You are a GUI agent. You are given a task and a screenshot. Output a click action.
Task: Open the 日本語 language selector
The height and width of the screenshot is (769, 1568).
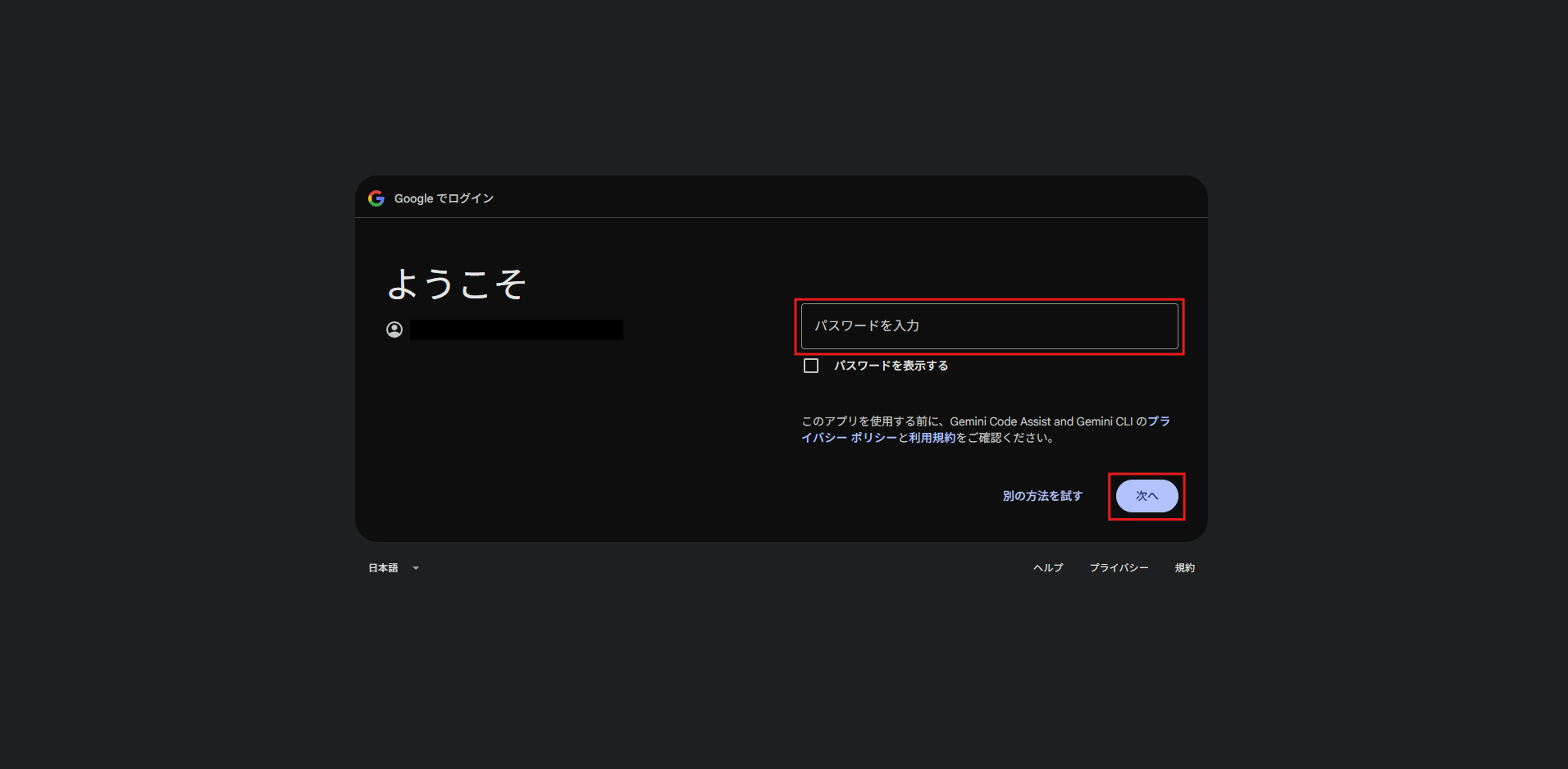click(x=384, y=568)
